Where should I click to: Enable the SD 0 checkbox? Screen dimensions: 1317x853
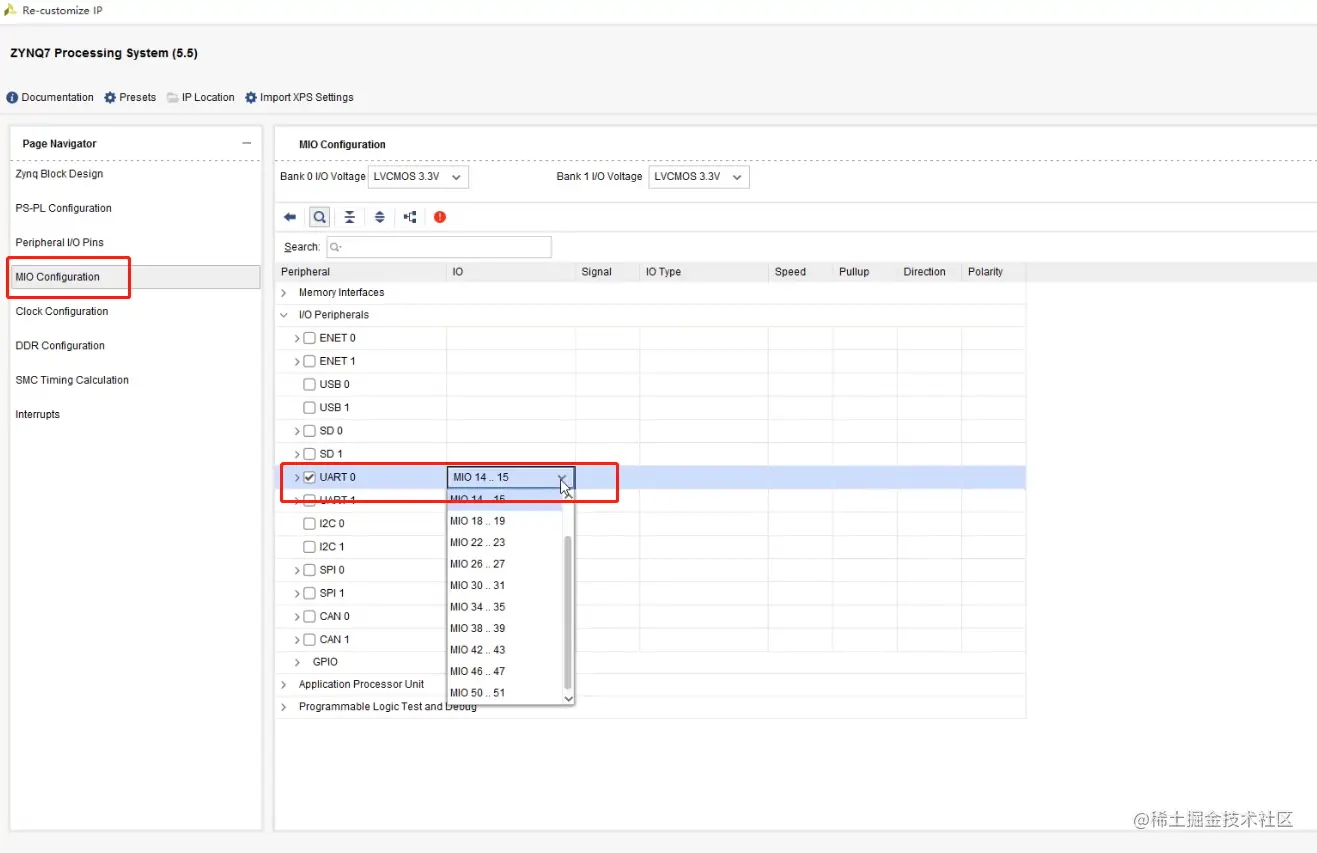point(309,431)
